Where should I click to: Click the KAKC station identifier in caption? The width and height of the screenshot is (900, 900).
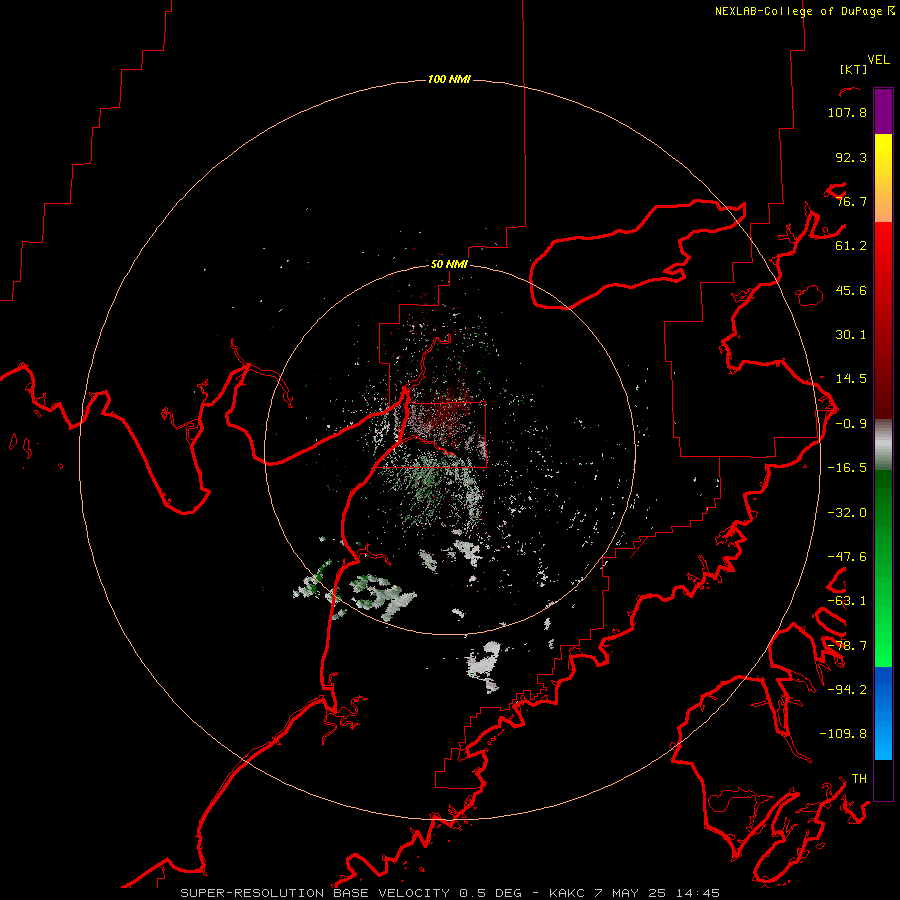569,893
